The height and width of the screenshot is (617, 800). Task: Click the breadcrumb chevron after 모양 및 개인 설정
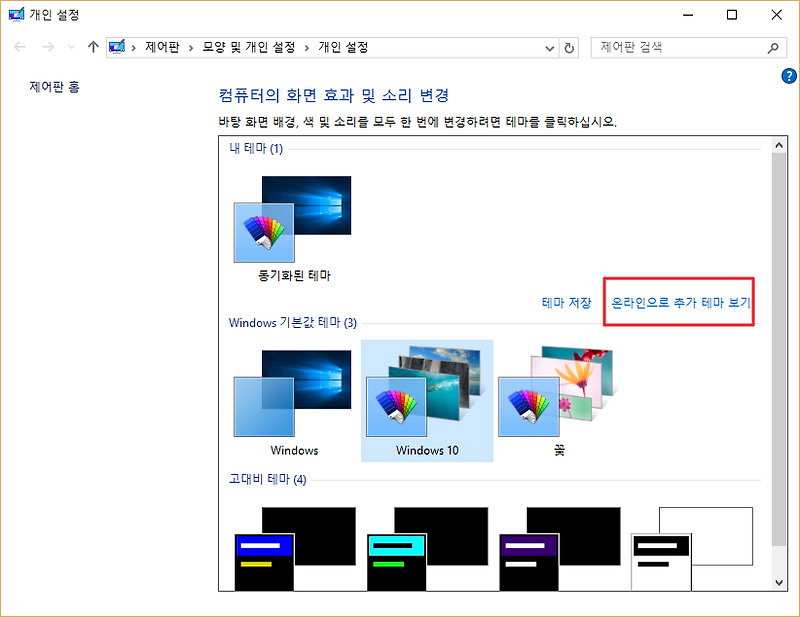[x=307, y=48]
